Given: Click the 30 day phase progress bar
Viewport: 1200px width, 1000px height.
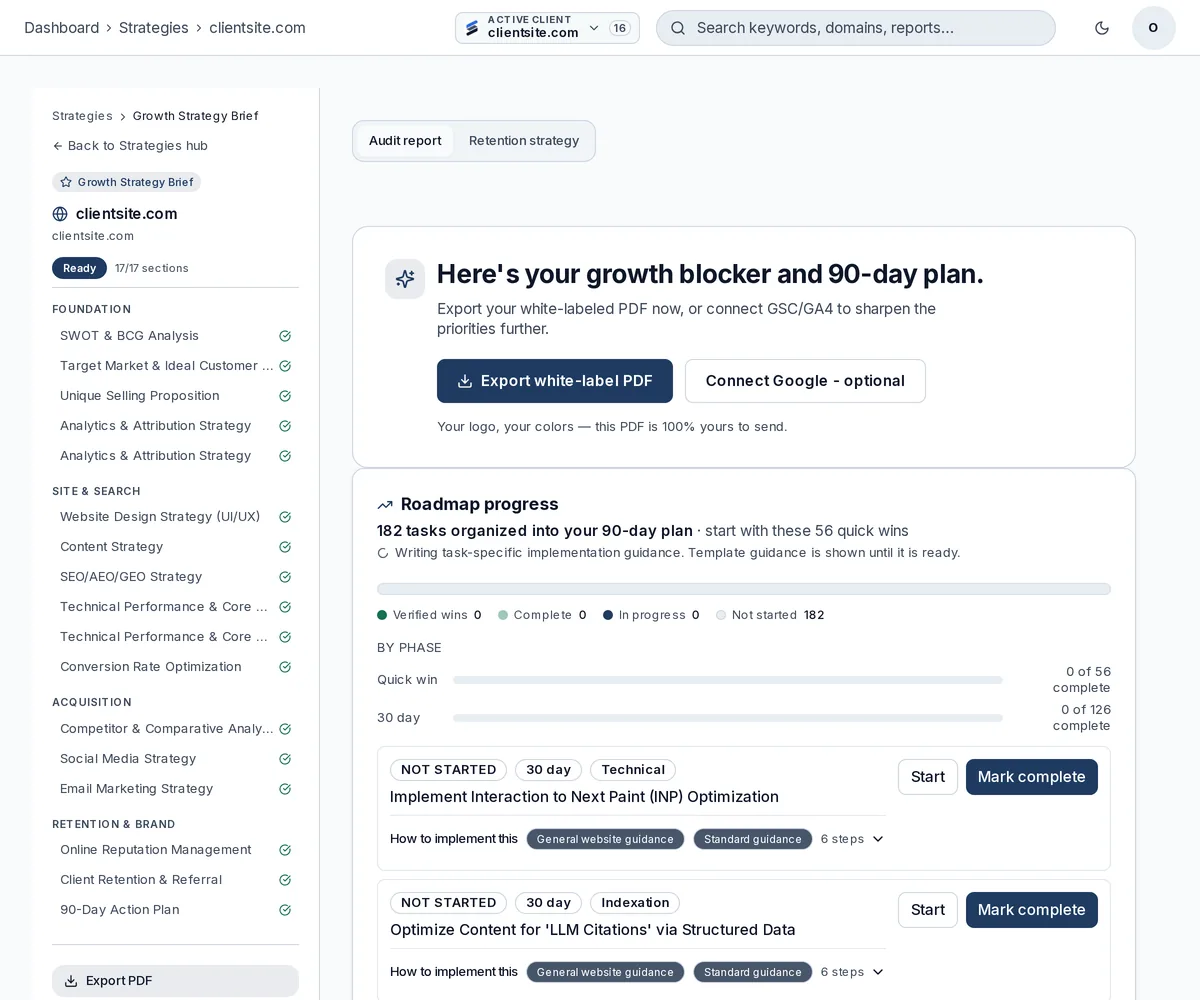Looking at the screenshot, I should point(727,718).
